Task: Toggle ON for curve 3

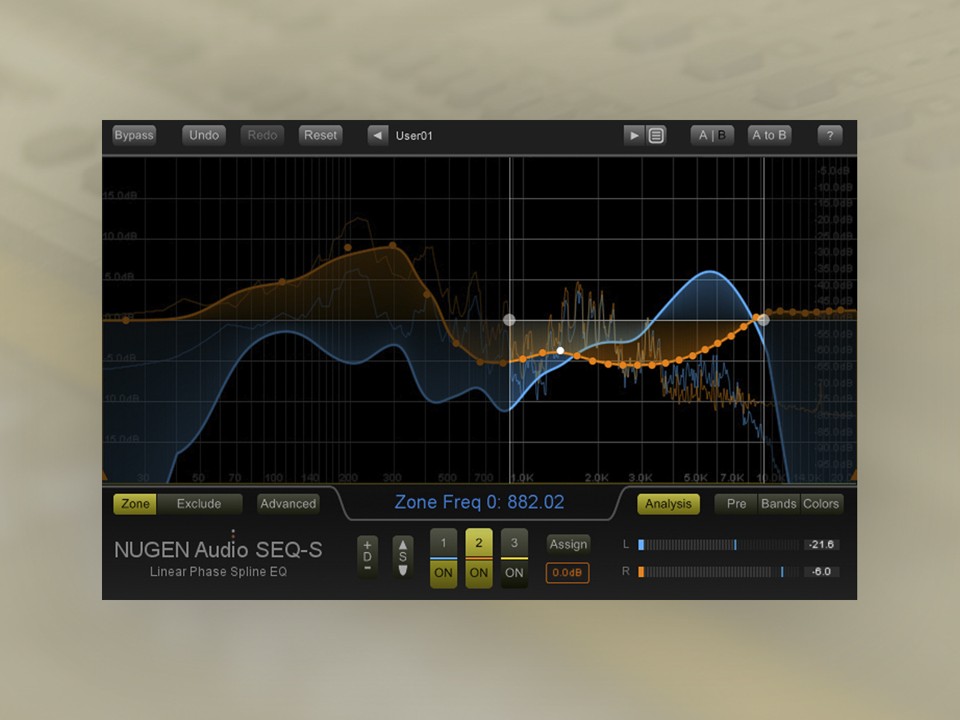Action: 514,574
